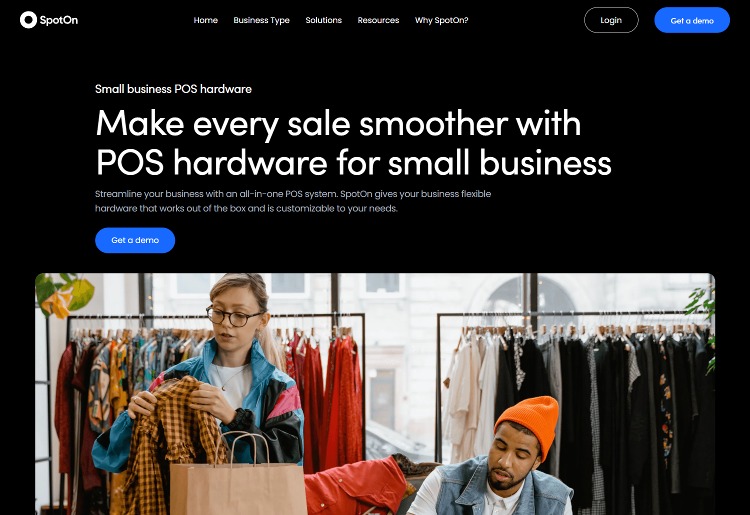This screenshot has height=515, width=750.
Task: Click the plant leaves in image corner
Action: pos(65,294)
